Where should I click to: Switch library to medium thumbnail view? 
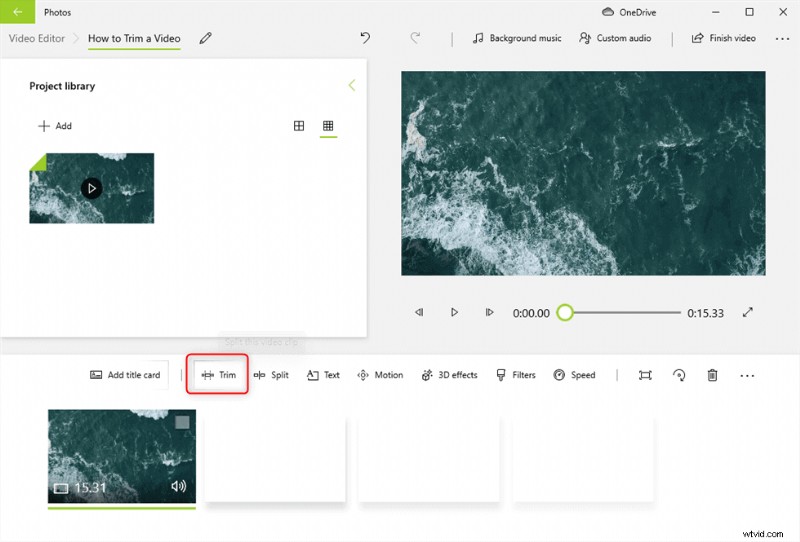pyautogui.click(x=299, y=126)
